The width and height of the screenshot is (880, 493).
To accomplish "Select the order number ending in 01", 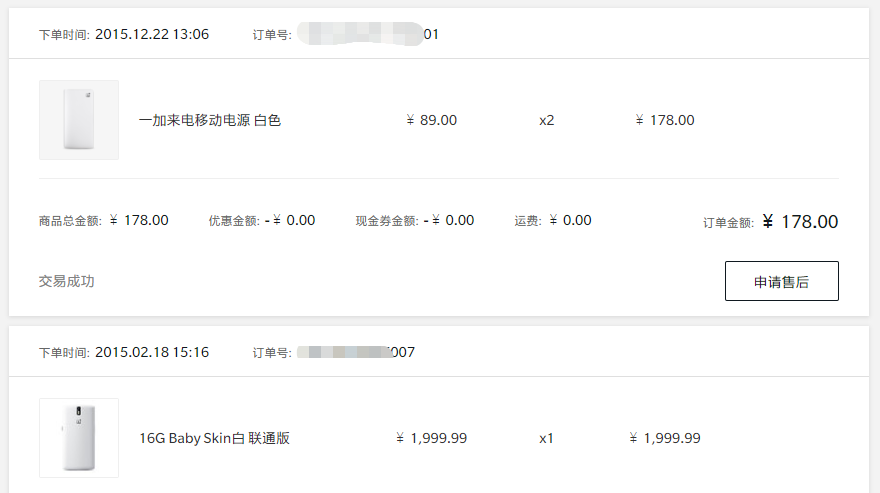I will click(368, 34).
